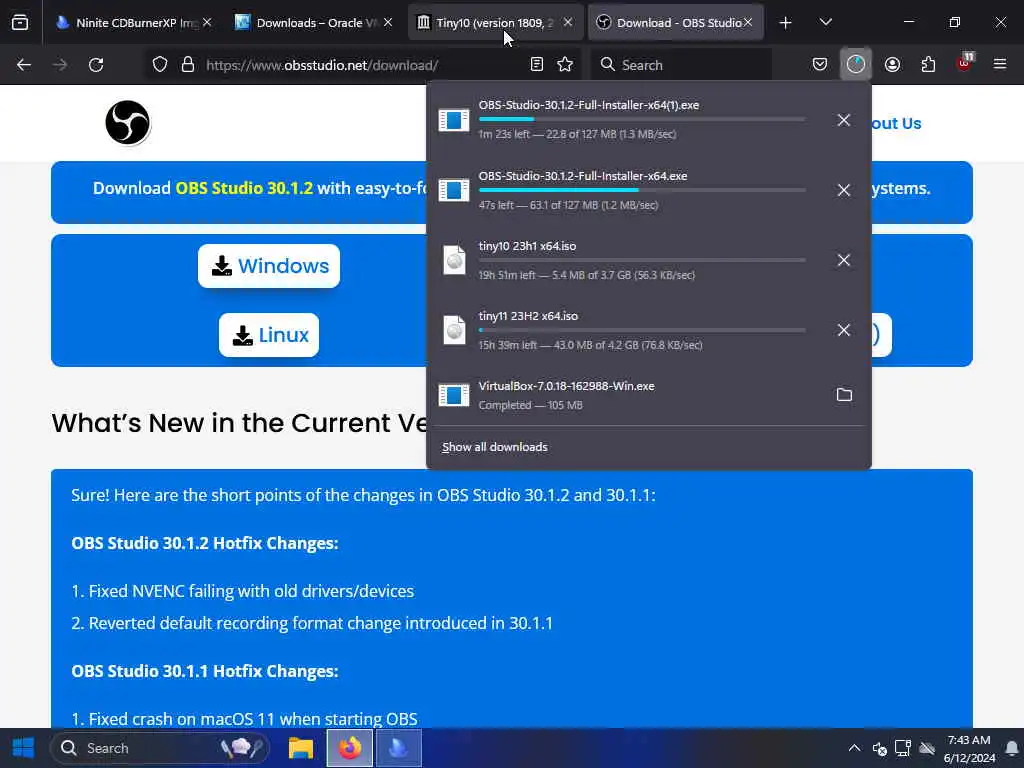This screenshot has width=1024, height=768.
Task: Switch to Tiny10 (version 1809) tab
Action: (494, 23)
